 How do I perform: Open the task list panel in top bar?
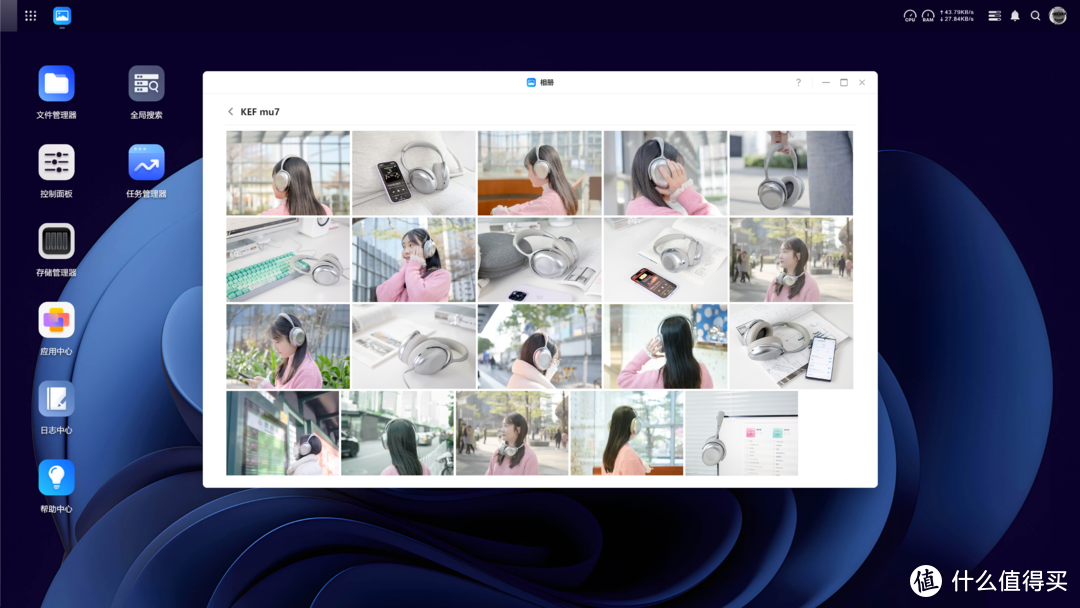tap(994, 16)
